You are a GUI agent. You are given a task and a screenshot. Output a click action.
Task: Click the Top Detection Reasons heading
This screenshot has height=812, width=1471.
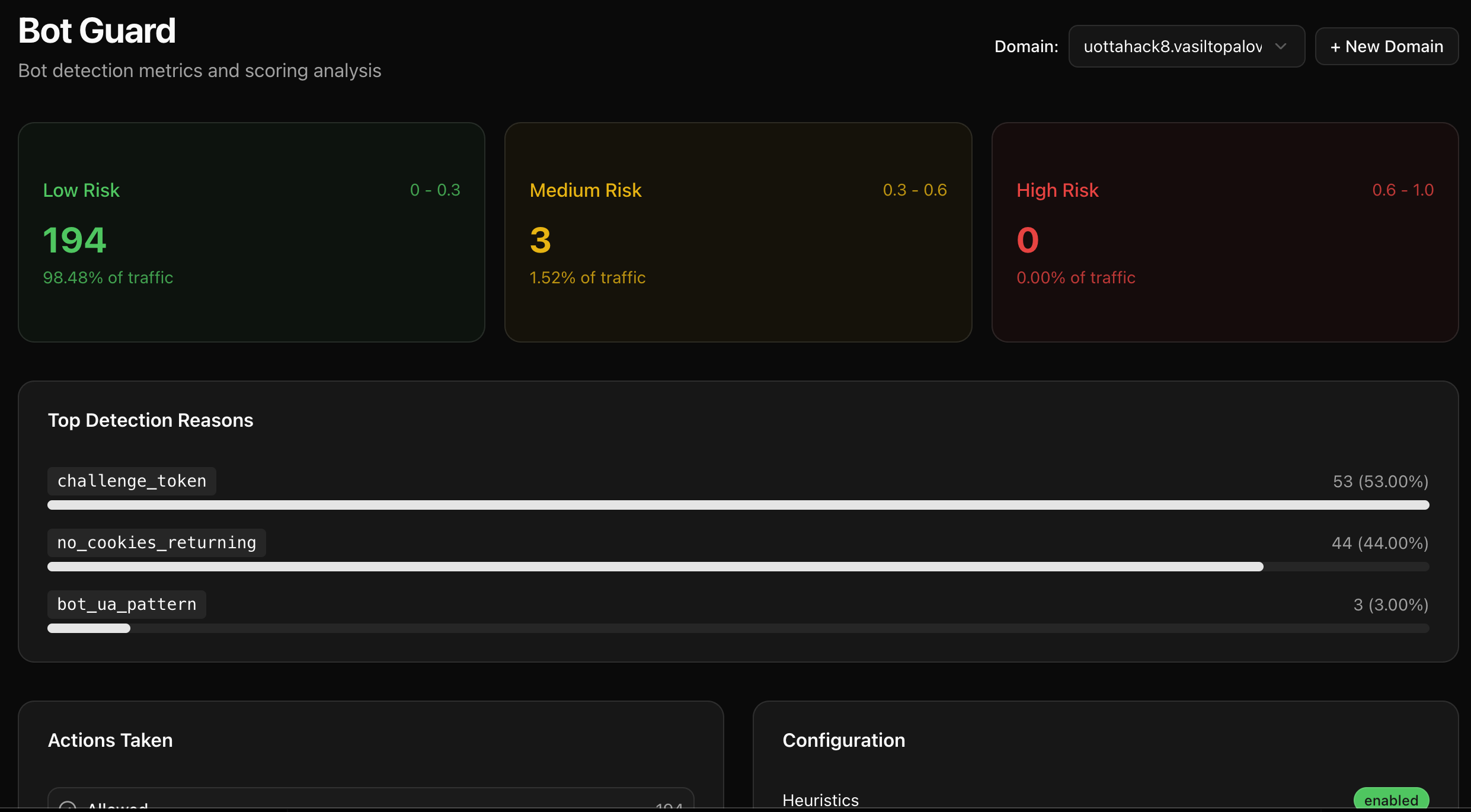pyautogui.click(x=151, y=420)
